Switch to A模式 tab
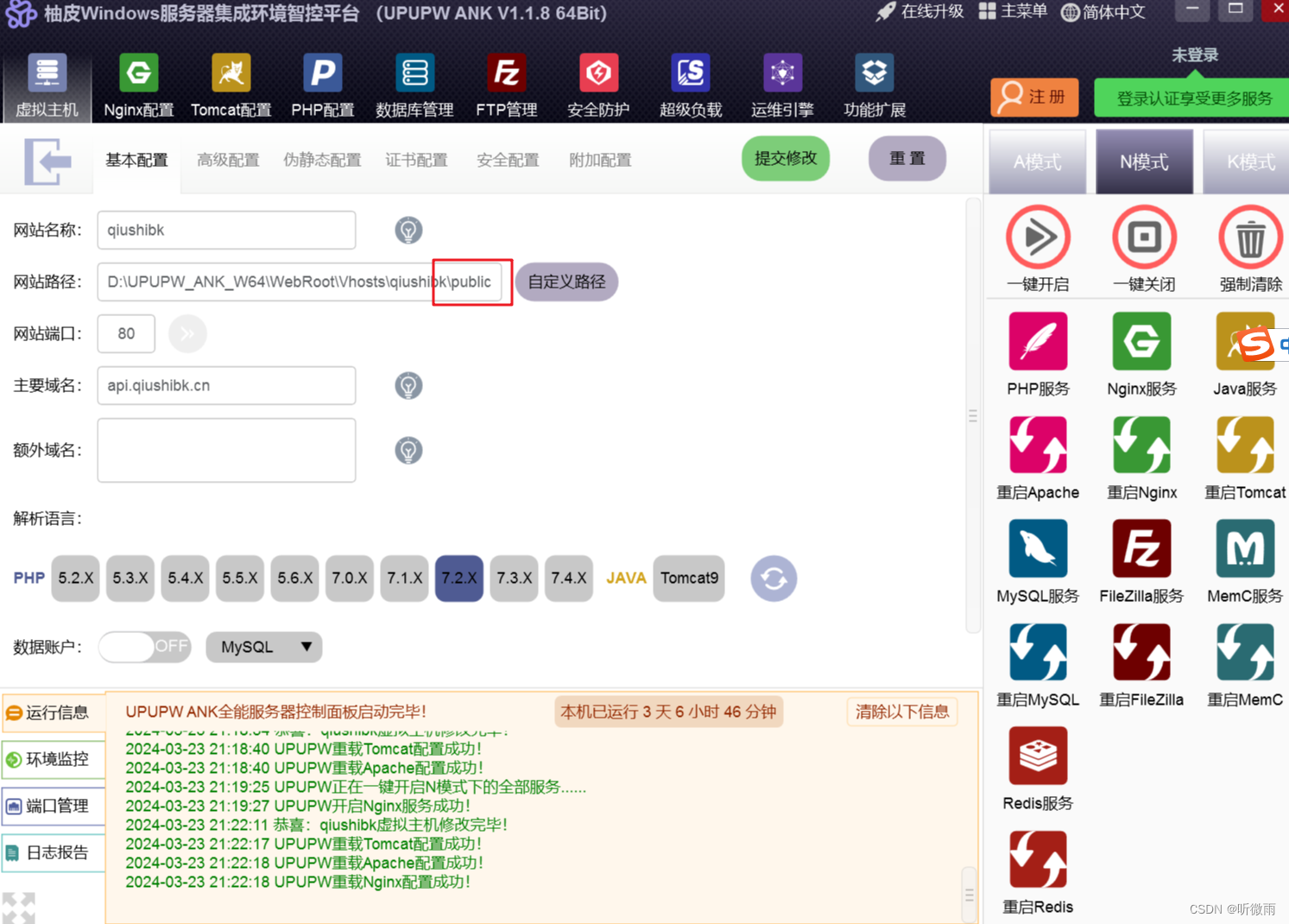The image size is (1289, 924). click(x=1038, y=161)
